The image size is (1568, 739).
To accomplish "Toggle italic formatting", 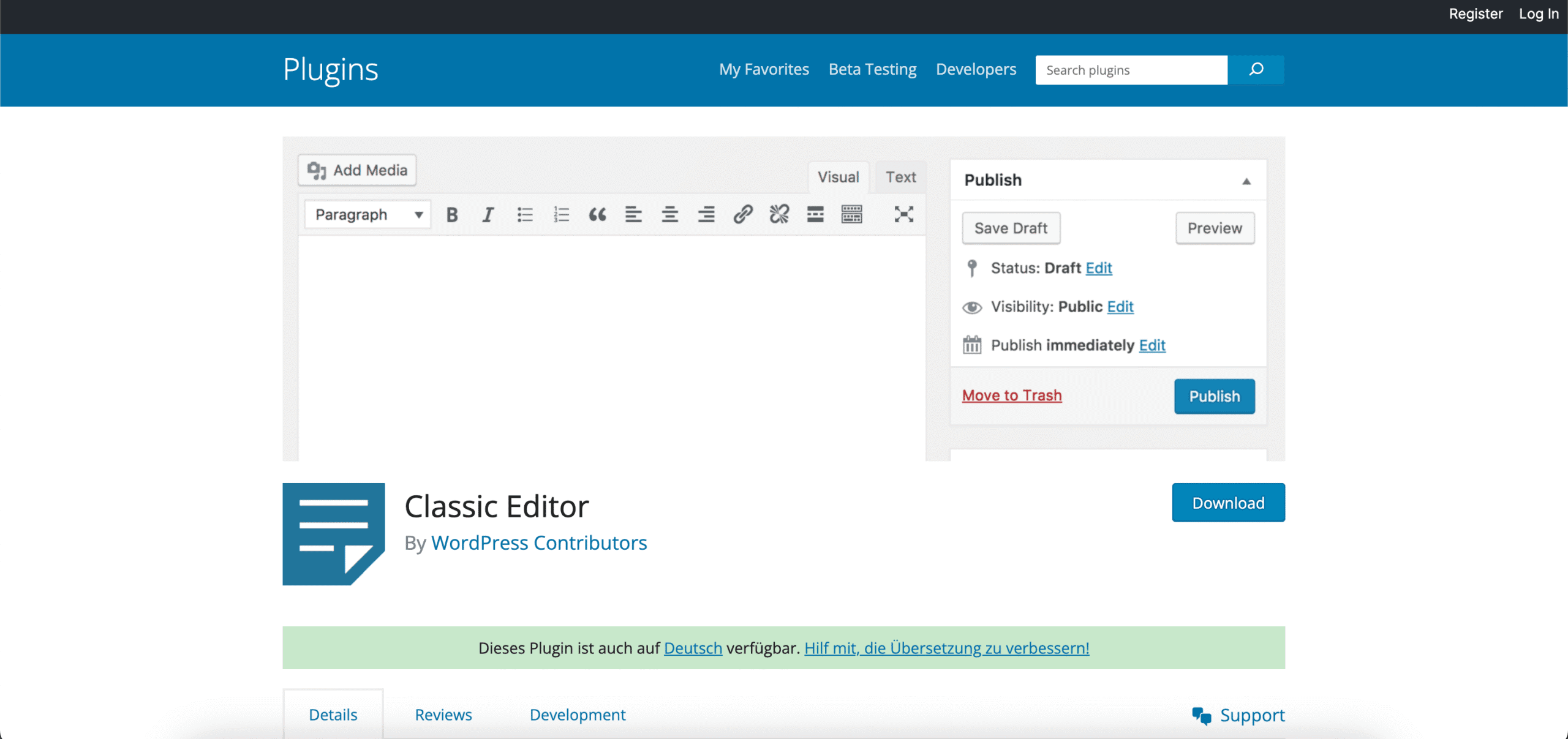I will (488, 214).
